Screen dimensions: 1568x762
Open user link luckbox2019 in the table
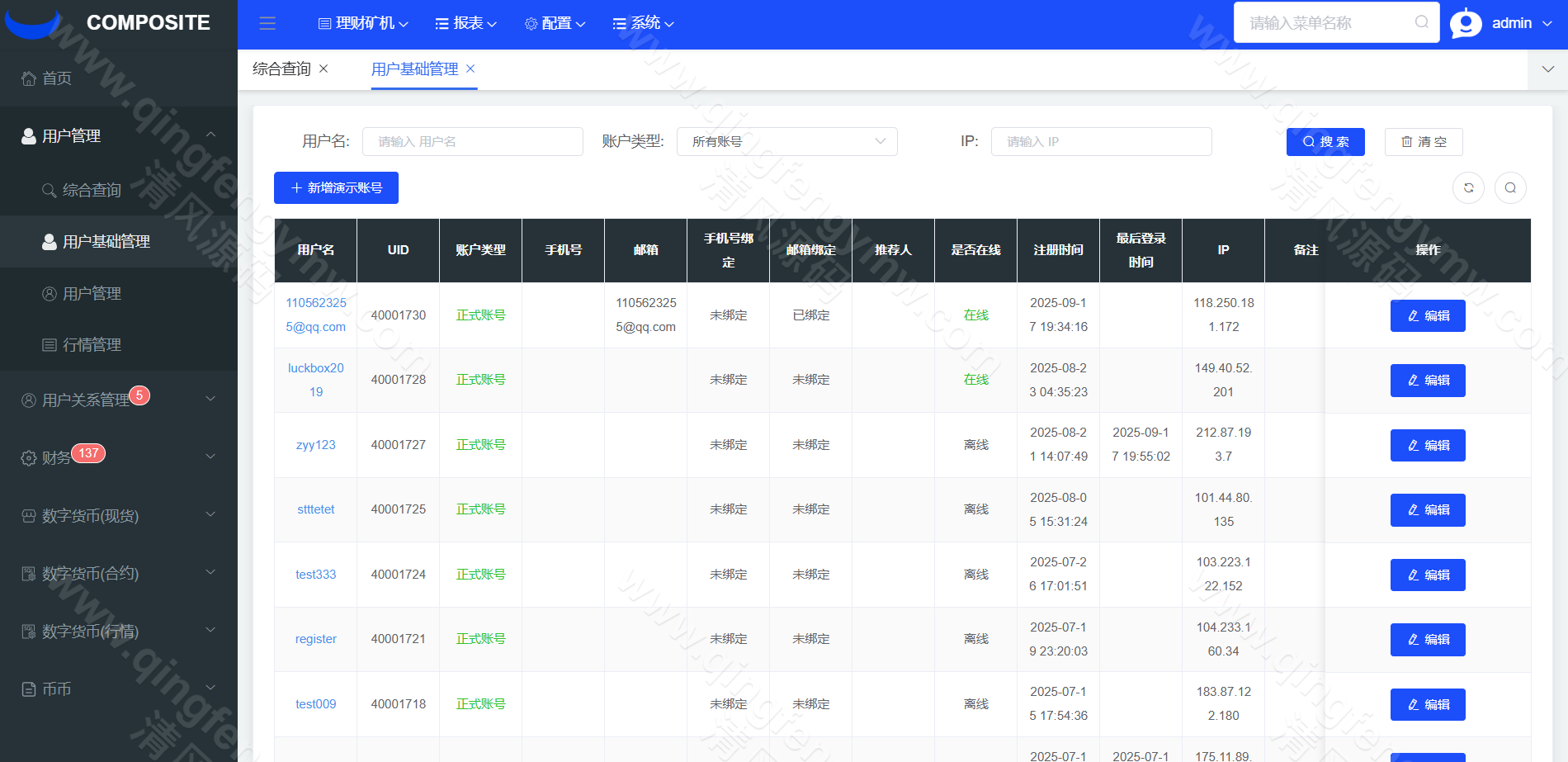coord(315,380)
